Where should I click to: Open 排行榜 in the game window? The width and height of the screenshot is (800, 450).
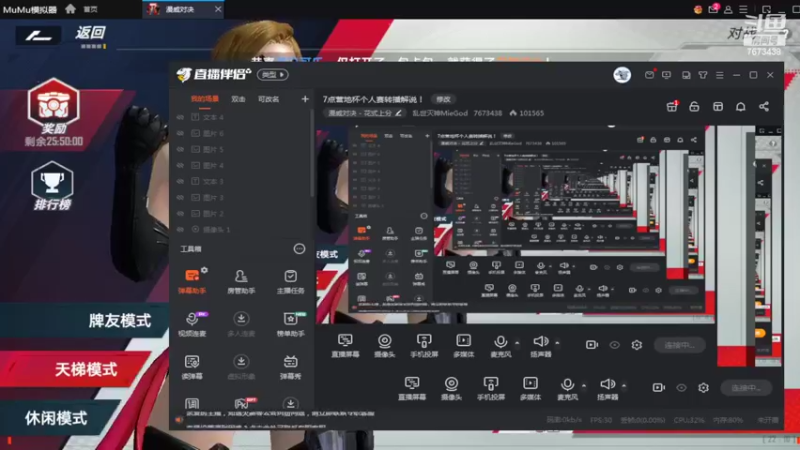pos(52,186)
